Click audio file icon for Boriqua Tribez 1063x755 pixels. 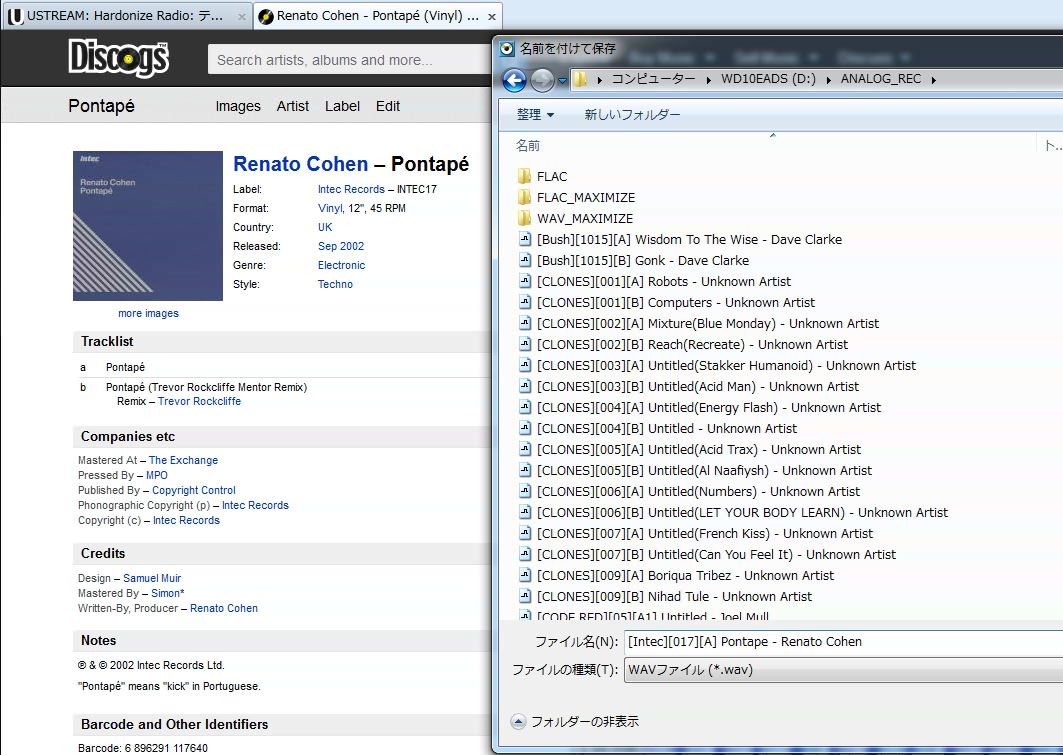525,575
